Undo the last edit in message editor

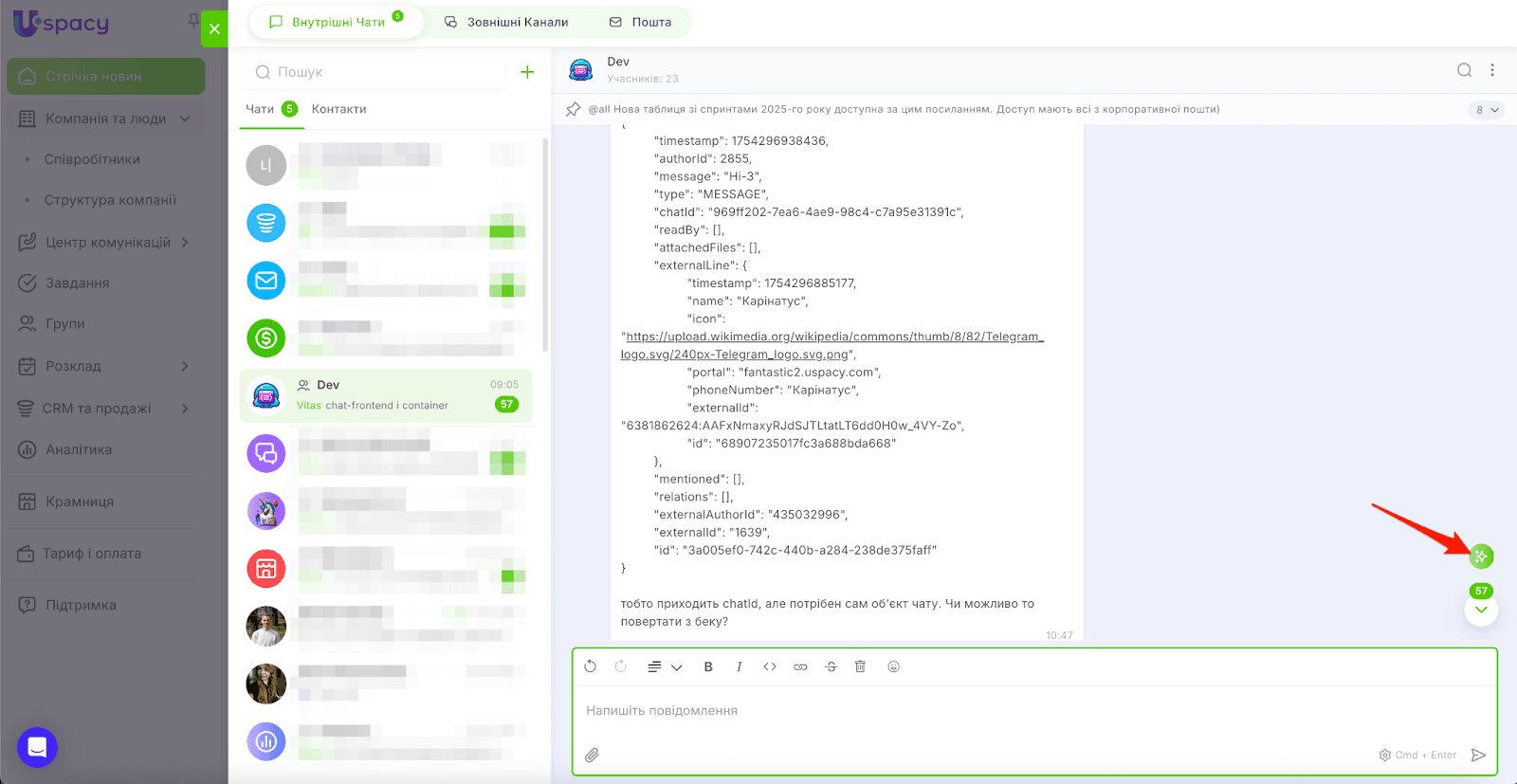[591, 666]
